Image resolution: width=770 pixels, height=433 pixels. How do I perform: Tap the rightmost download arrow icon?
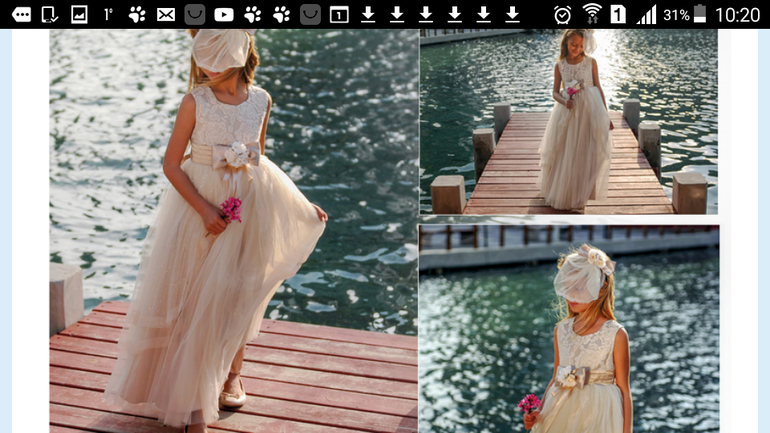click(512, 14)
